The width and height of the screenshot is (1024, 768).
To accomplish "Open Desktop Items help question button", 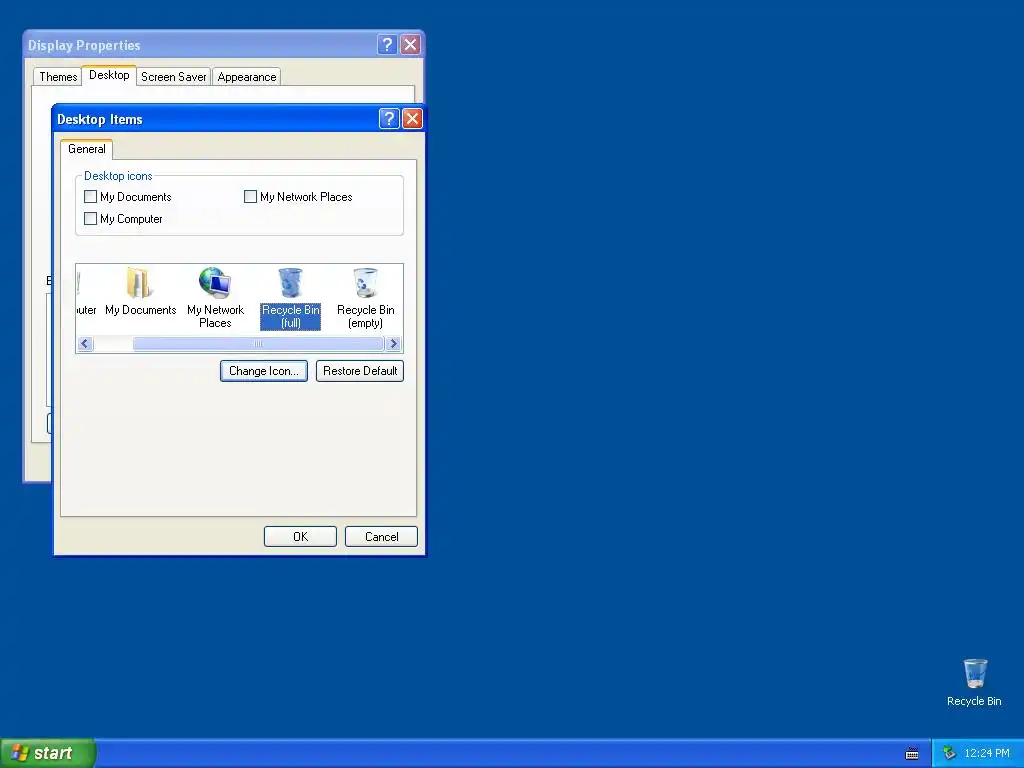I will click(x=389, y=119).
